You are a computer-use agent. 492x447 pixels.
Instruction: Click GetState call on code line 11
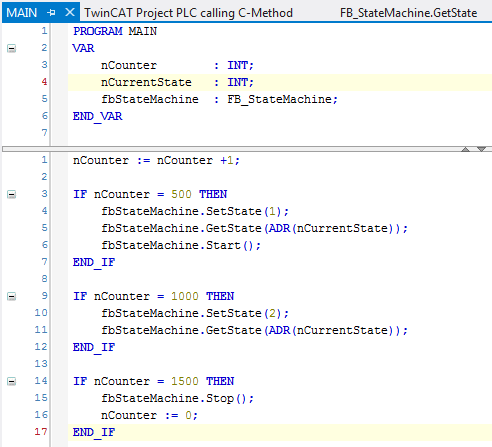pyautogui.click(x=254, y=330)
